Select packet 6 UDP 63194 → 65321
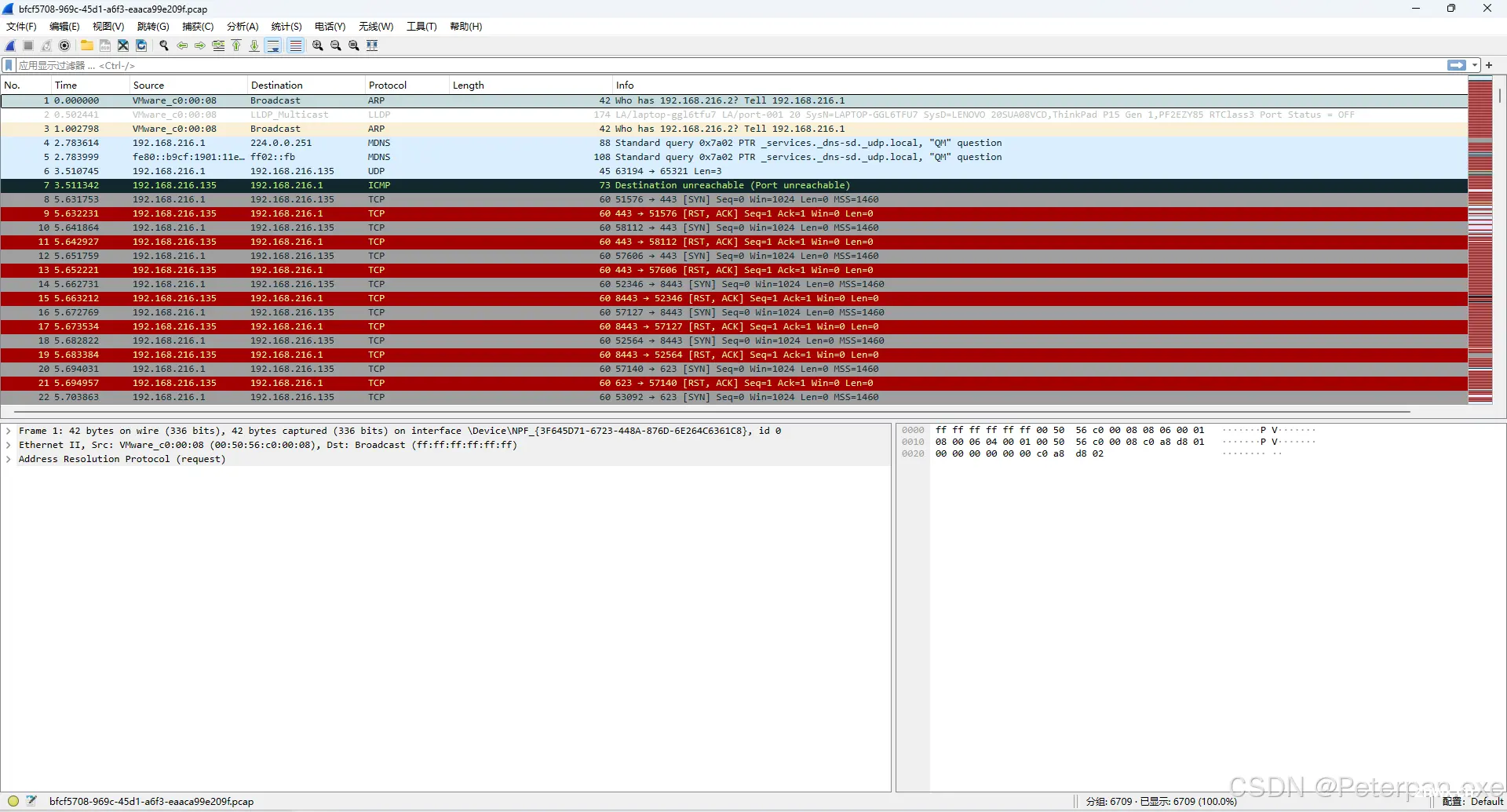Image resolution: width=1507 pixels, height=812 pixels. pos(734,171)
